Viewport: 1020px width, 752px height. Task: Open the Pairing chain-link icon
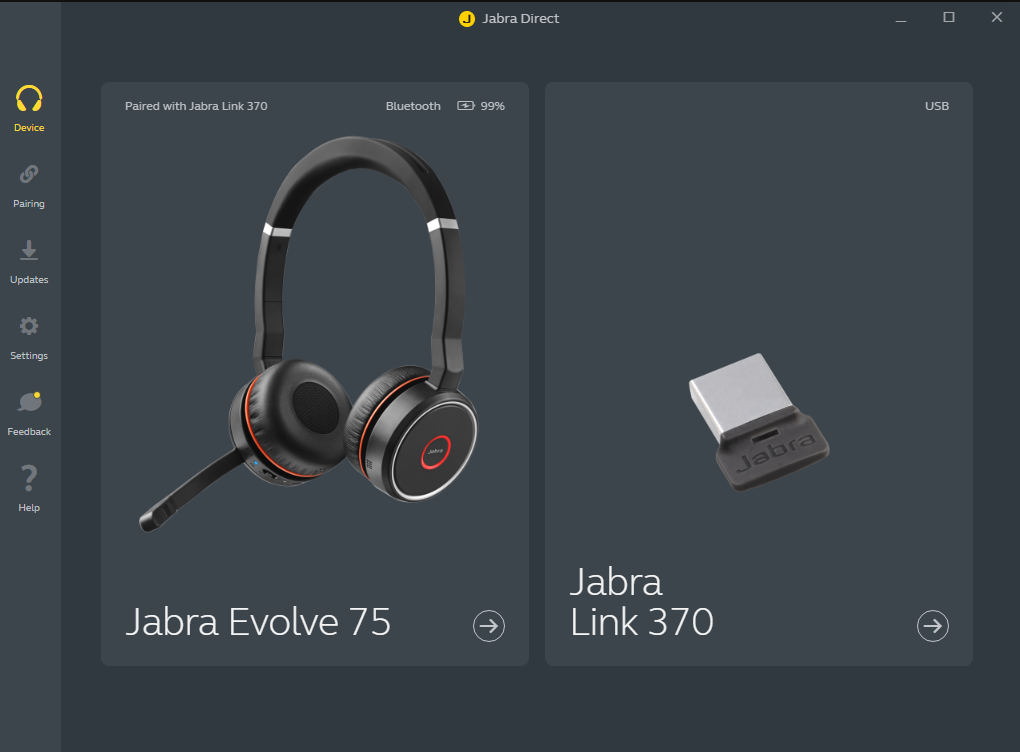(x=29, y=174)
